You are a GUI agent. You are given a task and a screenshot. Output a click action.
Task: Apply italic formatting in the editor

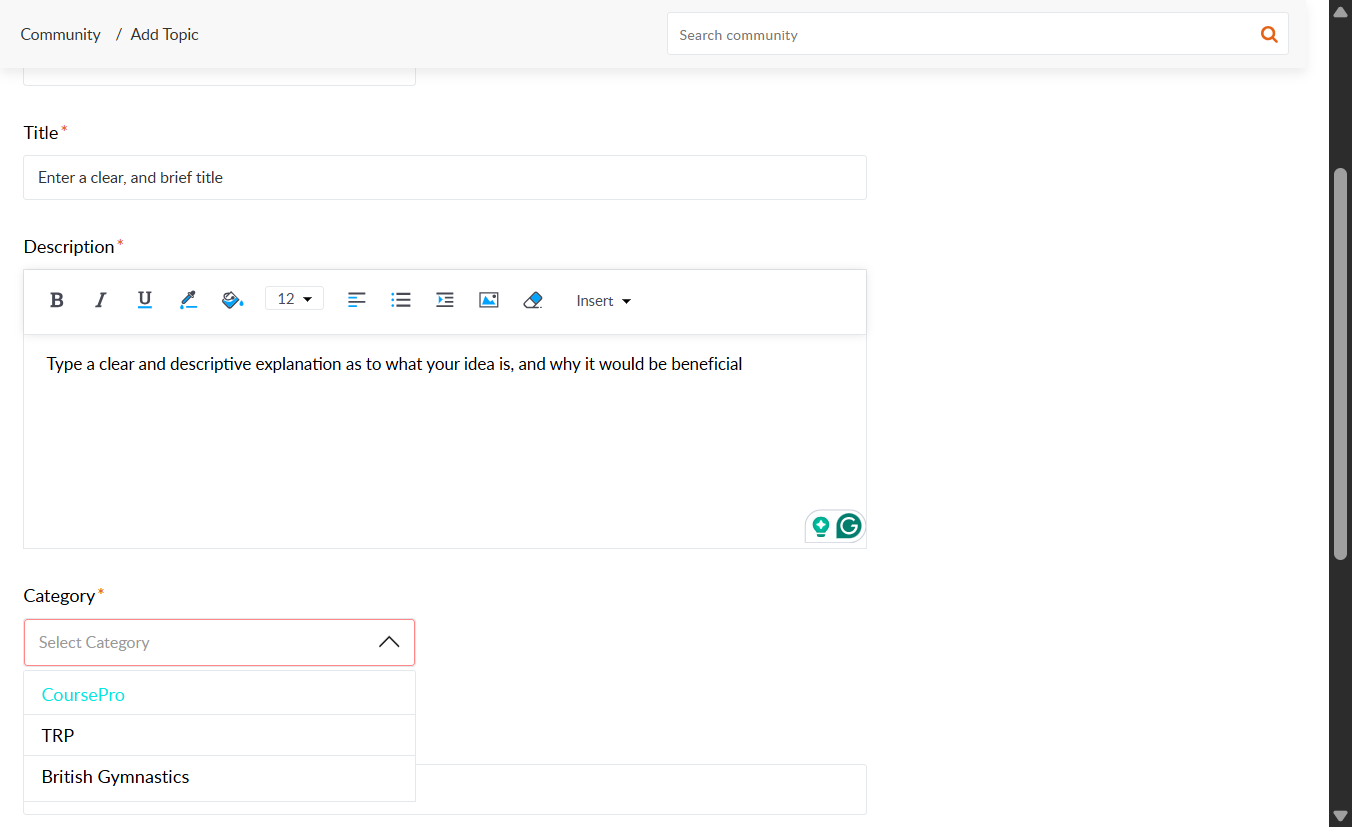point(100,300)
